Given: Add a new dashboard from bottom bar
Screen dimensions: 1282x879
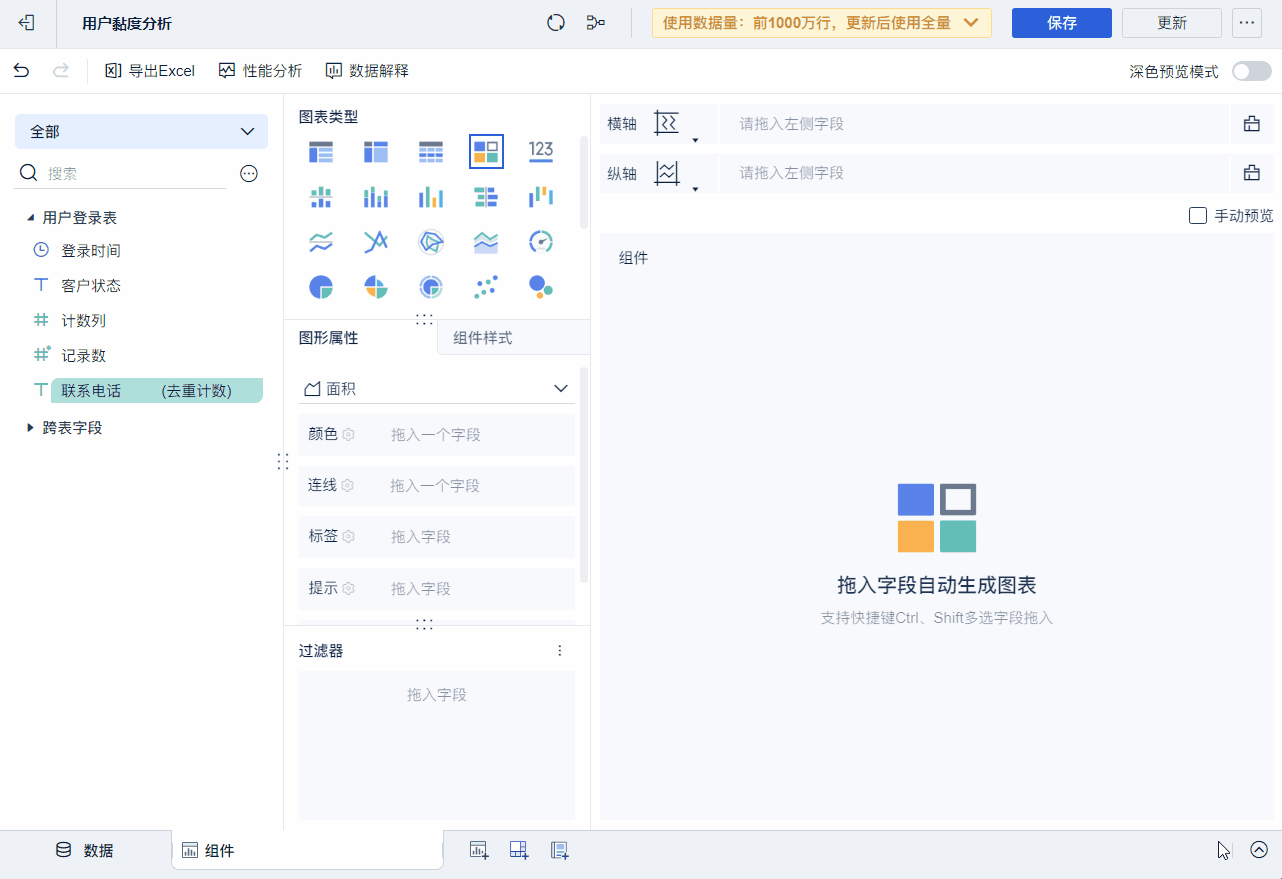Looking at the screenshot, I should click(519, 850).
